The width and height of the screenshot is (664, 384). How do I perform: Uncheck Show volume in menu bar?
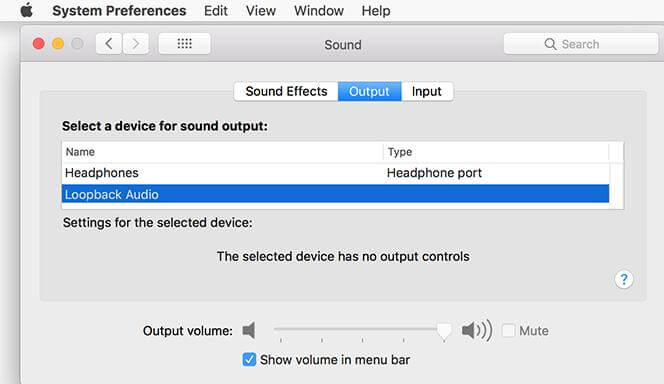249,359
